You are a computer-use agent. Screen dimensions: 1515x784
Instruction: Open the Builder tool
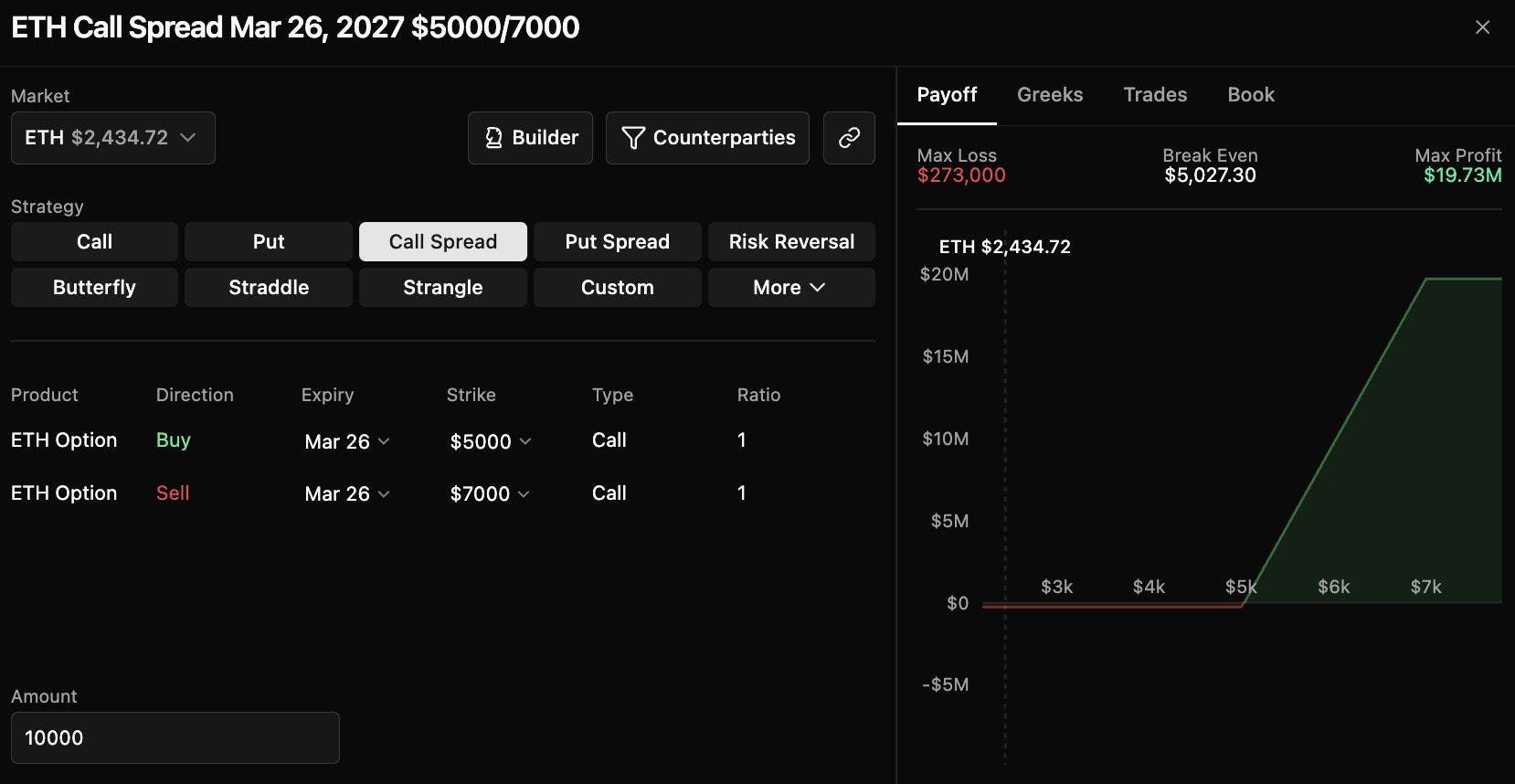[530, 138]
